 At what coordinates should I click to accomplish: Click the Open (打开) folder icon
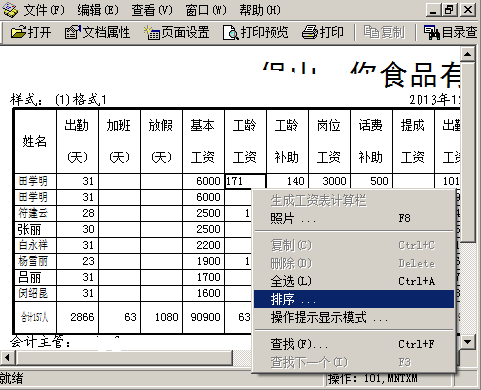(x=18, y=33)
